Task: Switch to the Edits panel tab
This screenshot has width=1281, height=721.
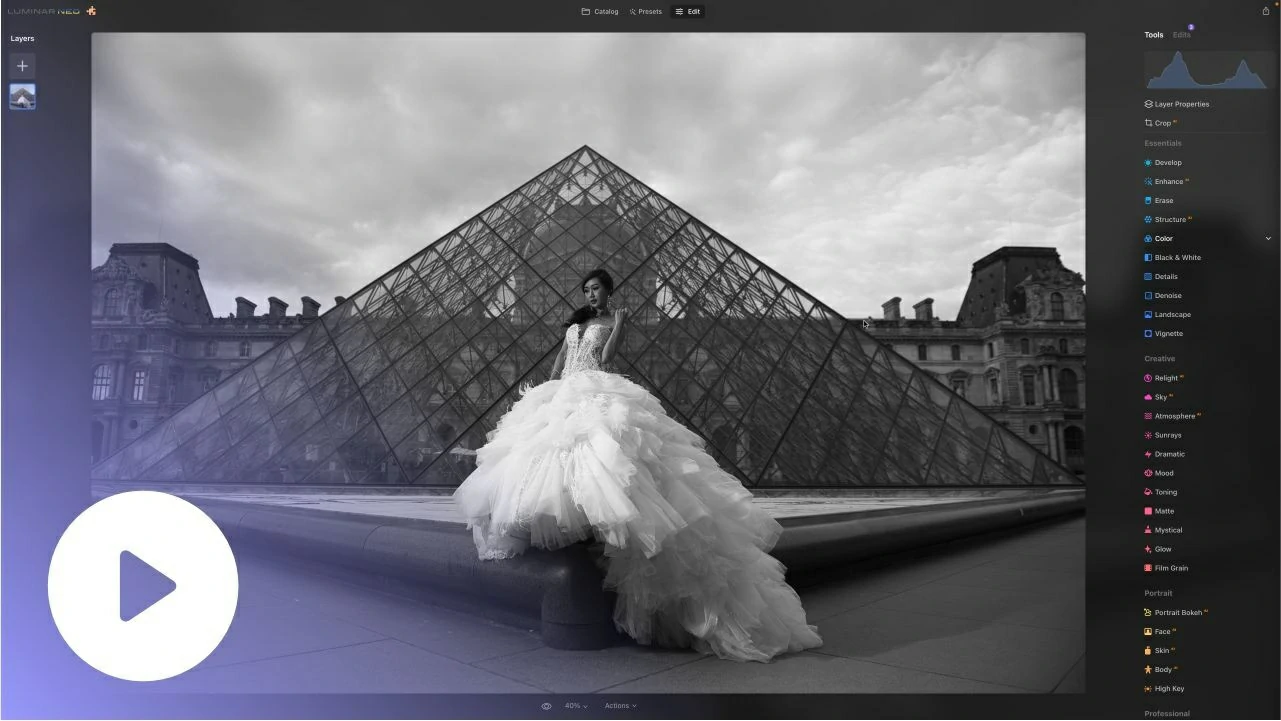Action: [x=1182, y=35]
